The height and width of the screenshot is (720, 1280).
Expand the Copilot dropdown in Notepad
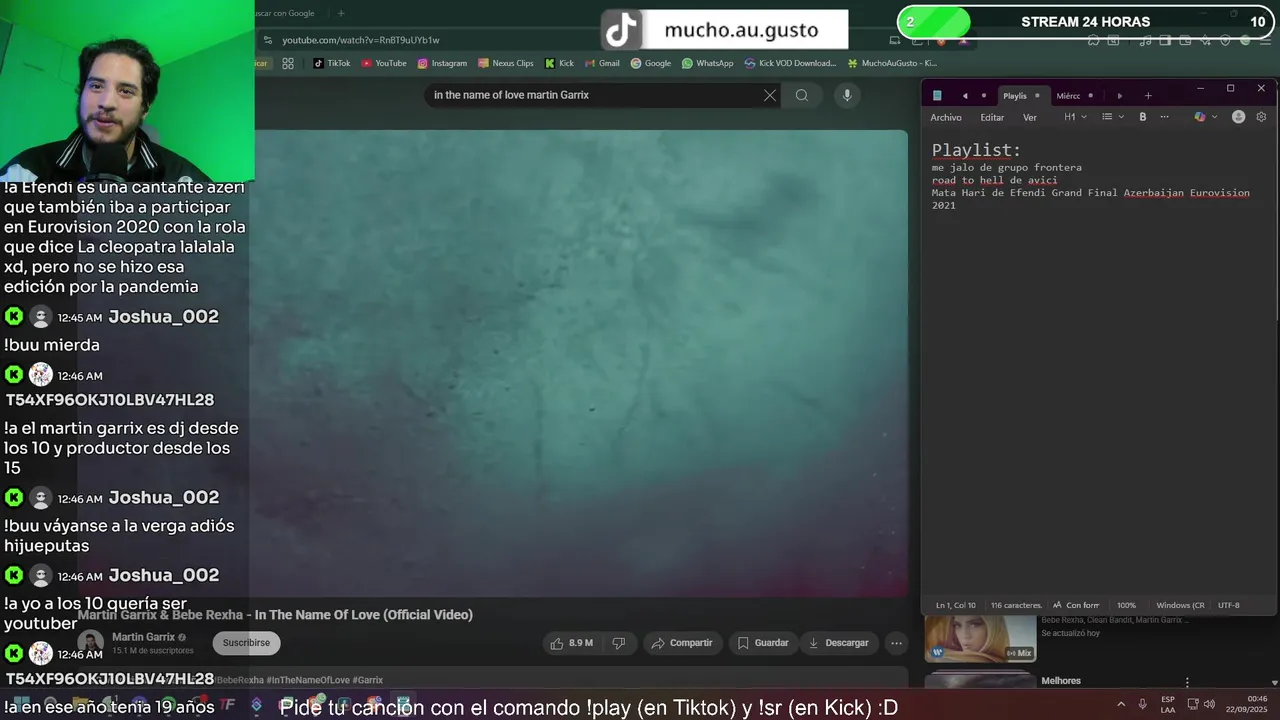coord(1206,117)
